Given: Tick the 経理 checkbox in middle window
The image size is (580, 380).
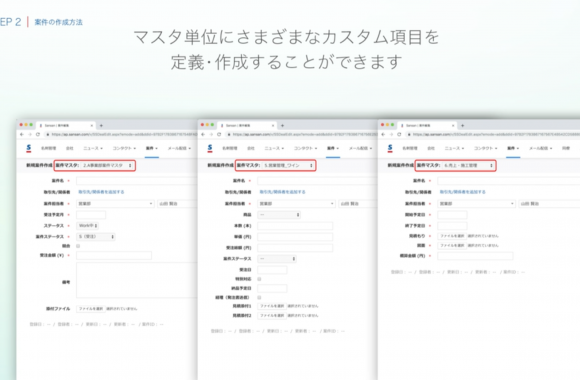Looking at the screenshot, I should tap(259, 297).
